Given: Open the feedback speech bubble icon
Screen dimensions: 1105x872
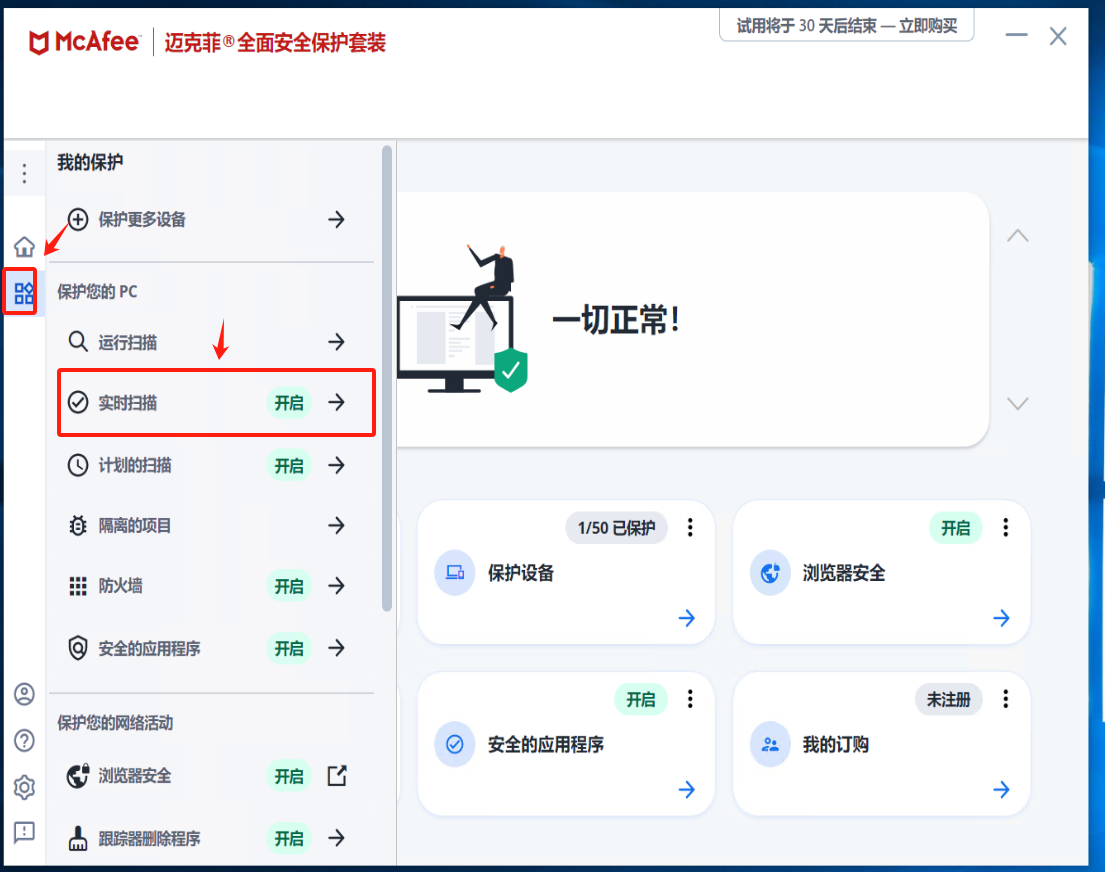Looking at the screenshot, I should click(24, 833).
